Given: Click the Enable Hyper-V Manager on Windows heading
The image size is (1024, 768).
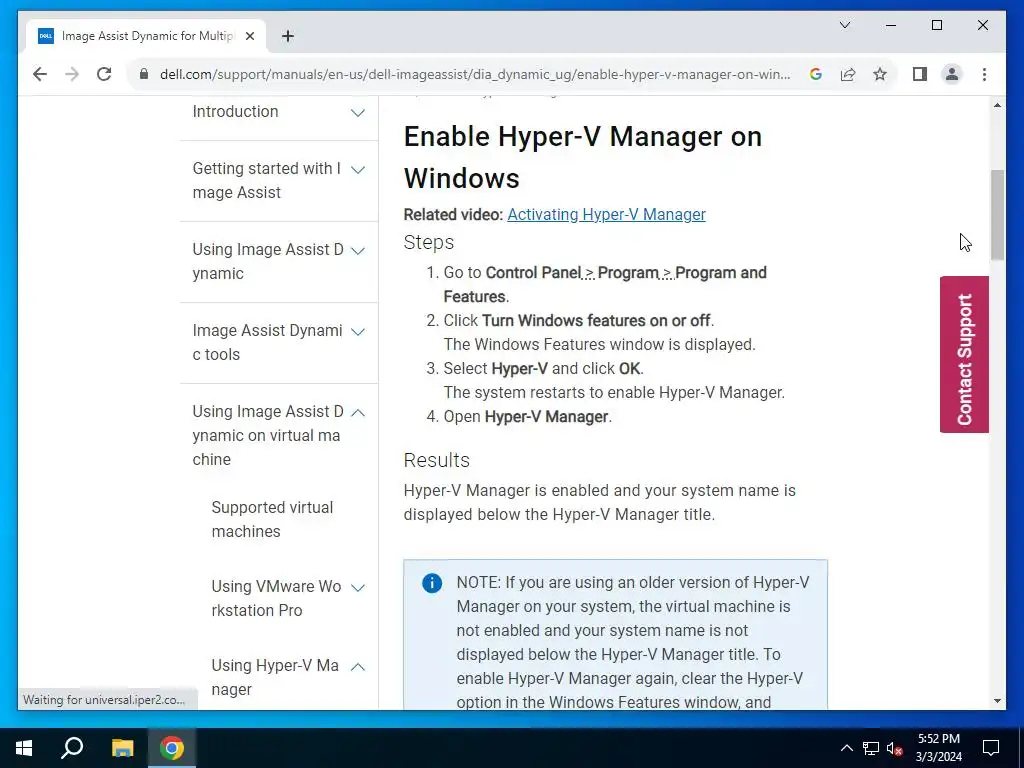Looking at the screenshot, I should pyautogui.click(x=583, y=157).
